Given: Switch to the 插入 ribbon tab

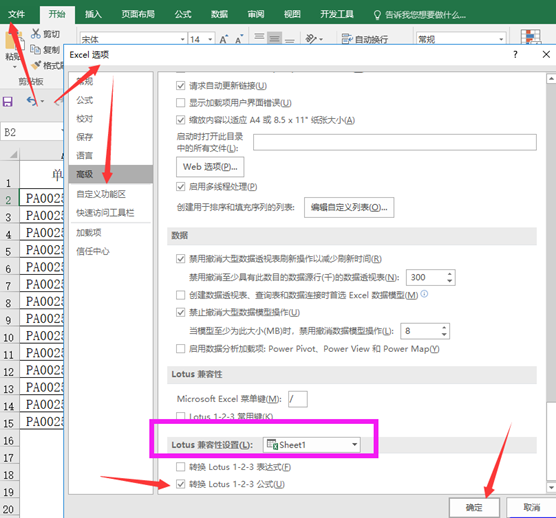Looking at the screenshot, I should 93,14.
